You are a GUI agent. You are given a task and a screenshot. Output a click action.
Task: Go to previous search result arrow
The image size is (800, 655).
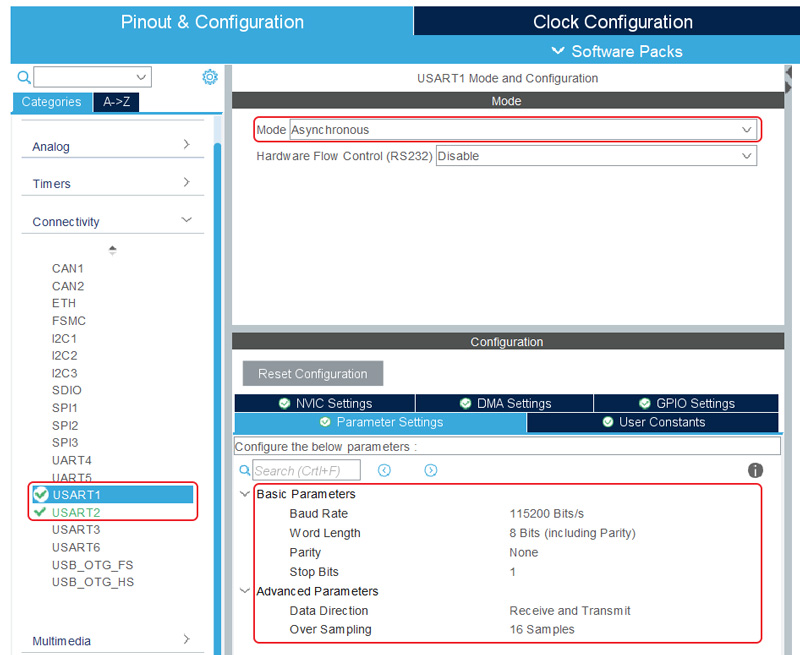(384, 470)
